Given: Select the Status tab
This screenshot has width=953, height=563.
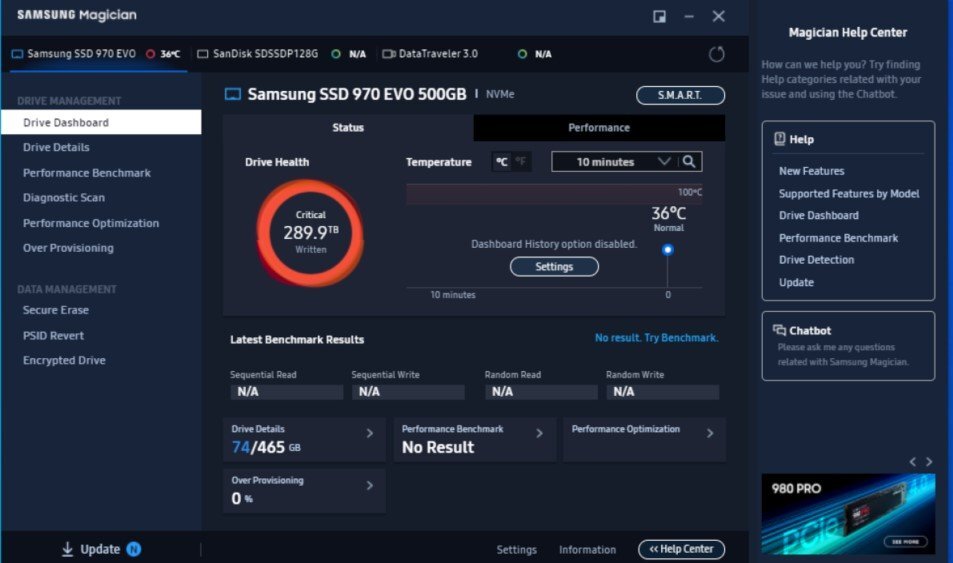Looking at the screenshot, I should pos(348,128).
